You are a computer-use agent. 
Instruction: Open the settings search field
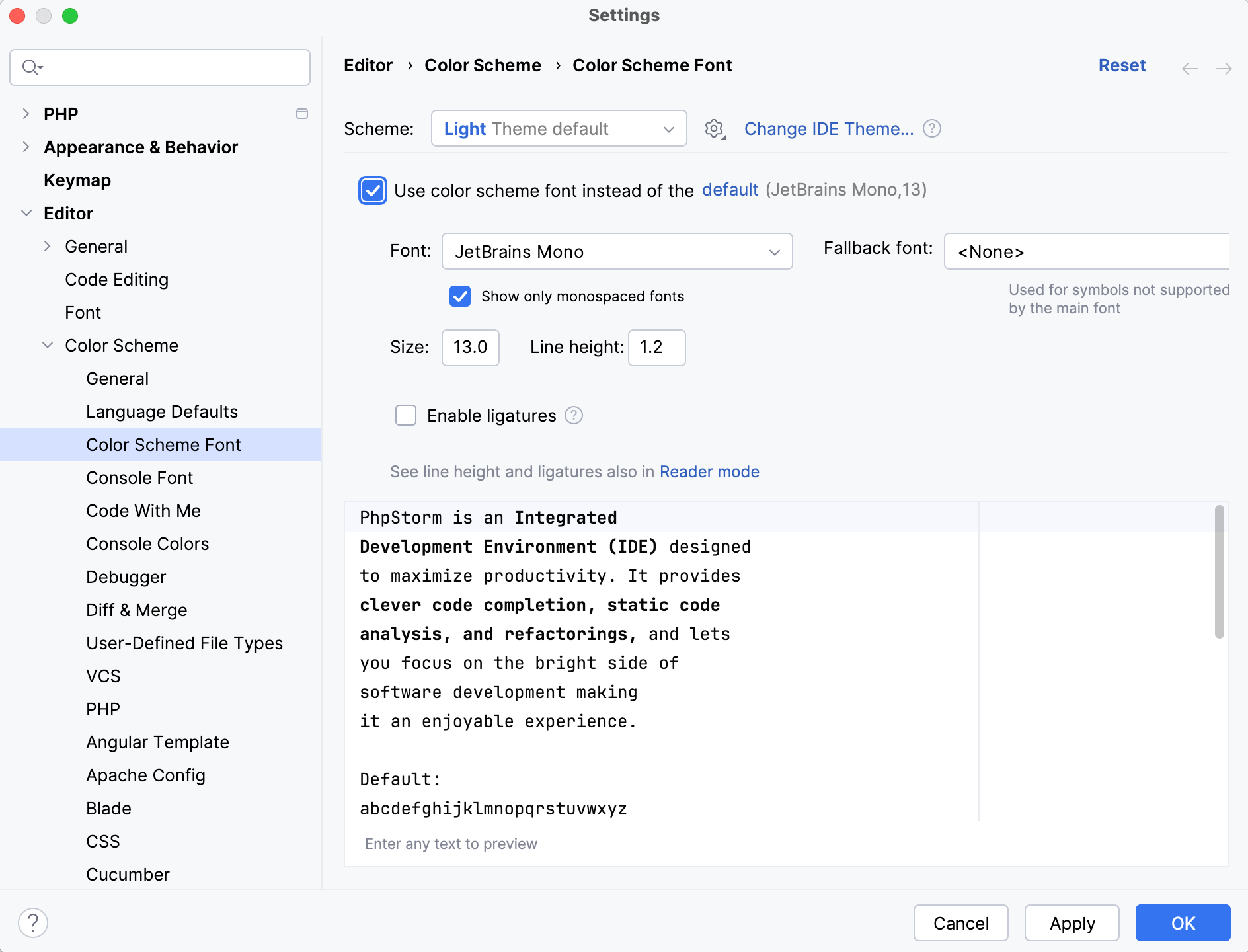click(x=159, y=67)
